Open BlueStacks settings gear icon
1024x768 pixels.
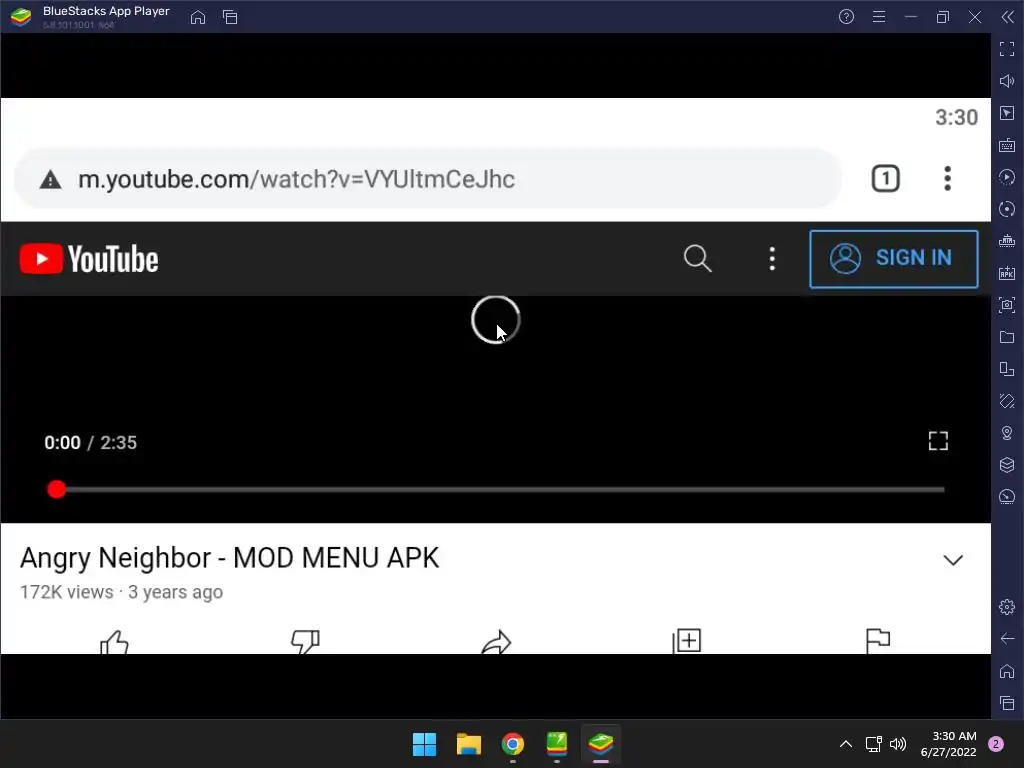(1007, 607)
